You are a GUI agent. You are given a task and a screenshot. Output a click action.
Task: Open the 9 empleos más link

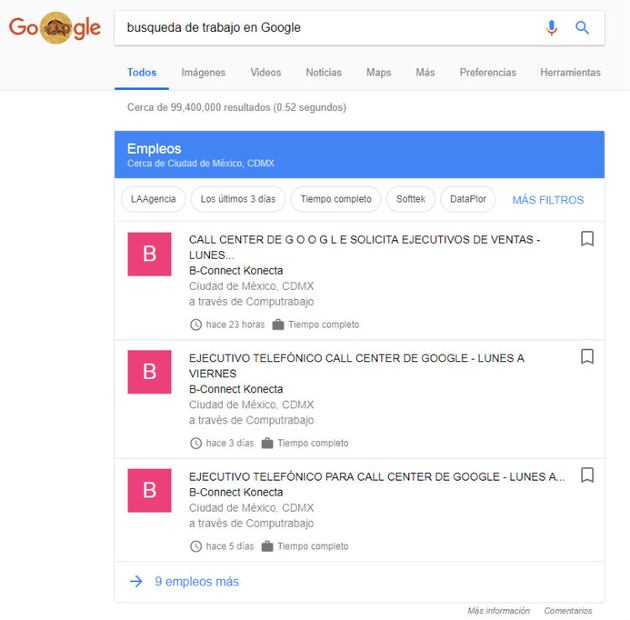pyautogui.click(x=197, y=581)
